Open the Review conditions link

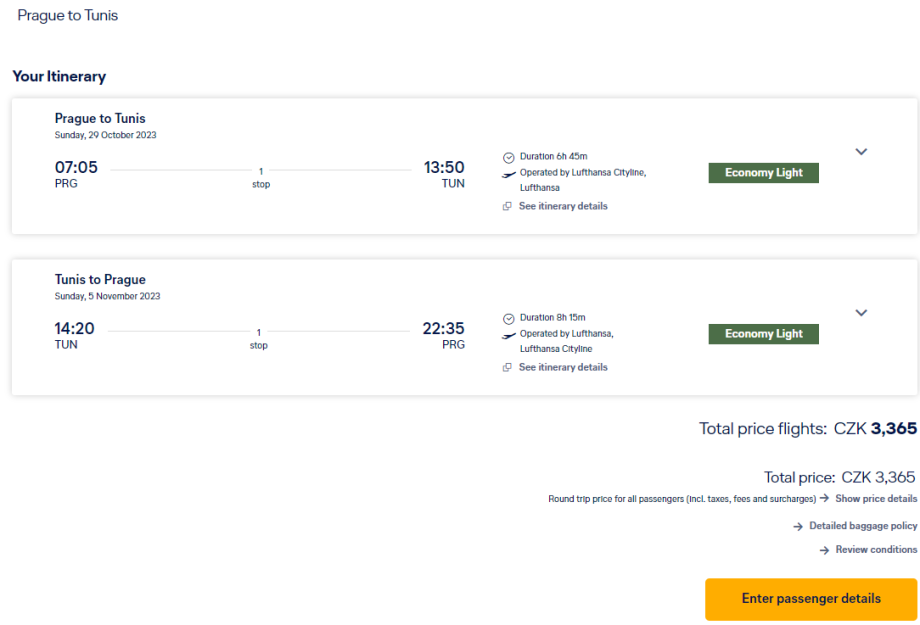(x=876, y=550)
